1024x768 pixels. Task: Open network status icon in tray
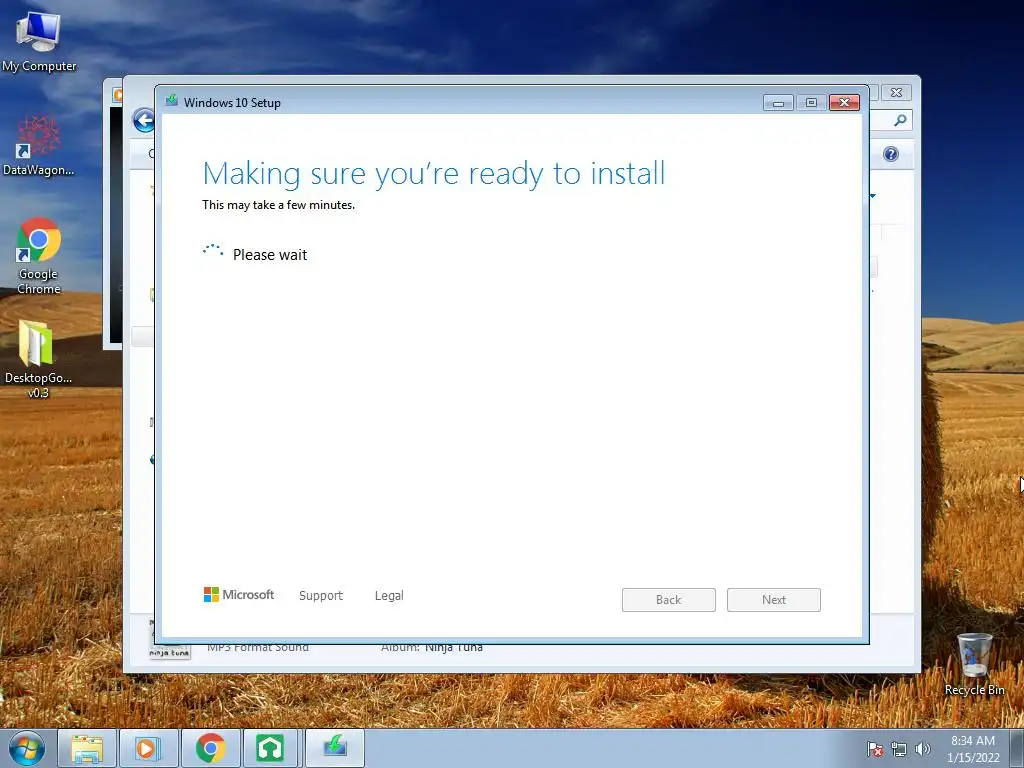tap(899, 749)
